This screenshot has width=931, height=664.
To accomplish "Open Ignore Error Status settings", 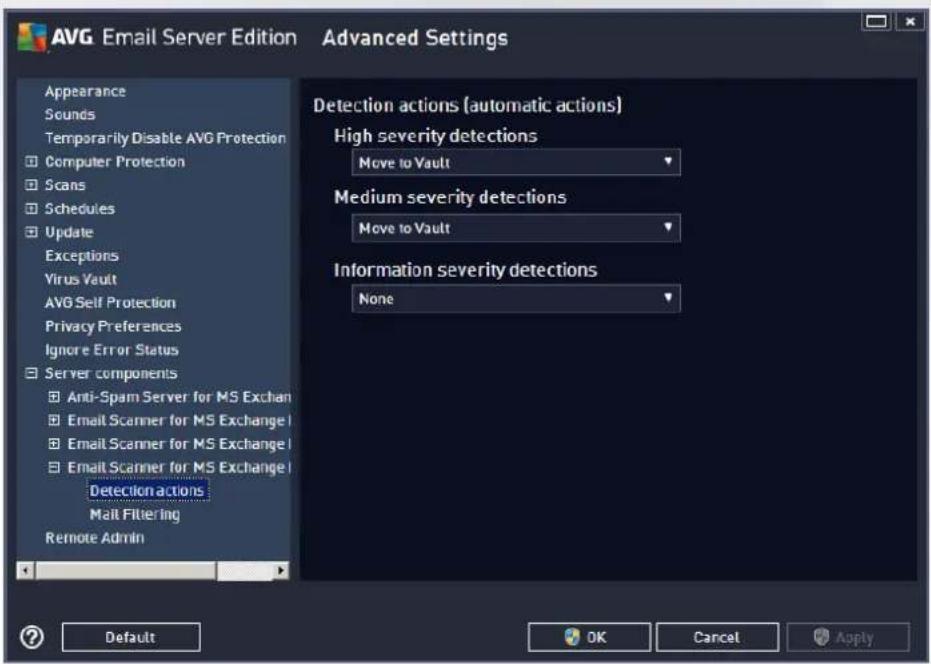I will point(112,350).
